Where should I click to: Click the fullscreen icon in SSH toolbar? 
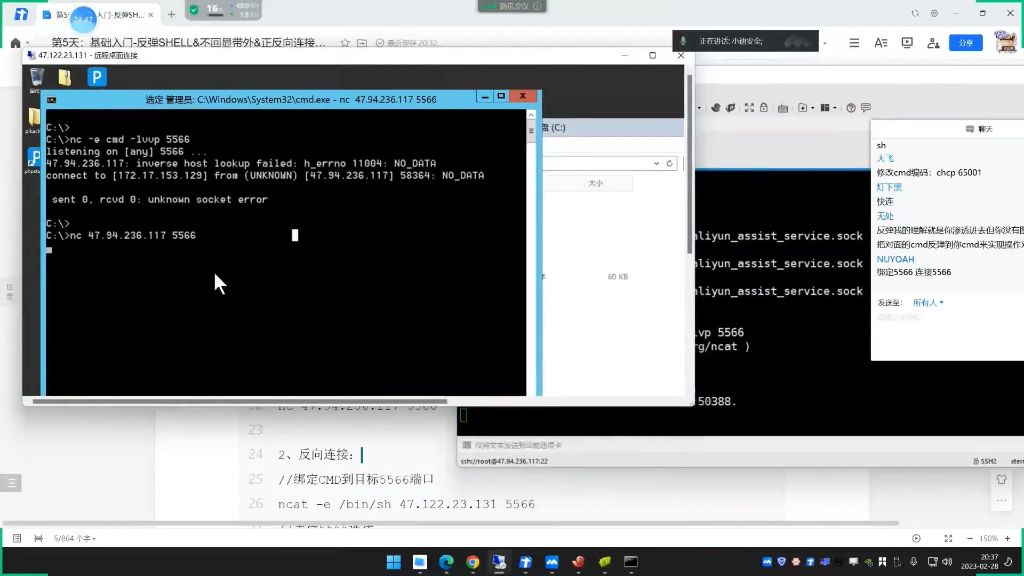click(x=749, y=108)
